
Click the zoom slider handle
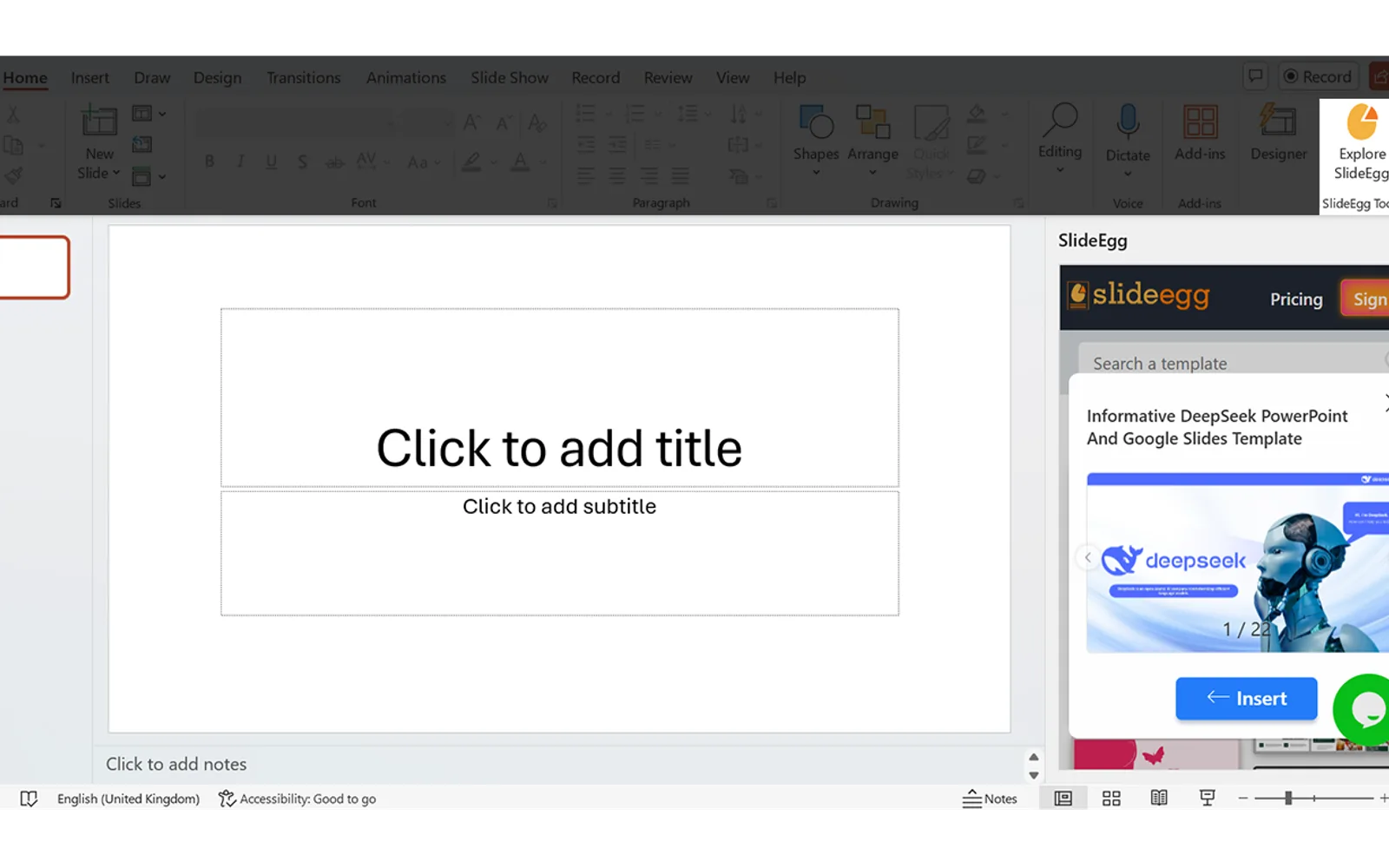[x=1288, y=798]
